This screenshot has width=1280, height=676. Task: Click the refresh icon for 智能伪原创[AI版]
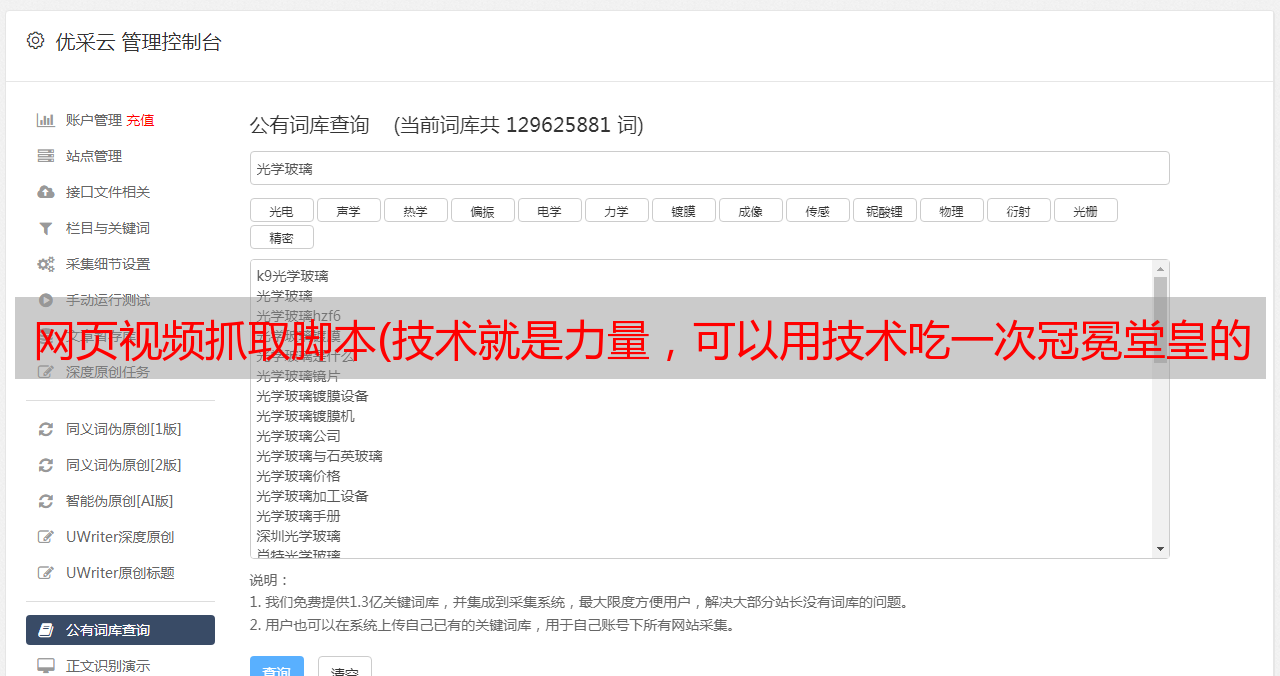tap(46, 501)
